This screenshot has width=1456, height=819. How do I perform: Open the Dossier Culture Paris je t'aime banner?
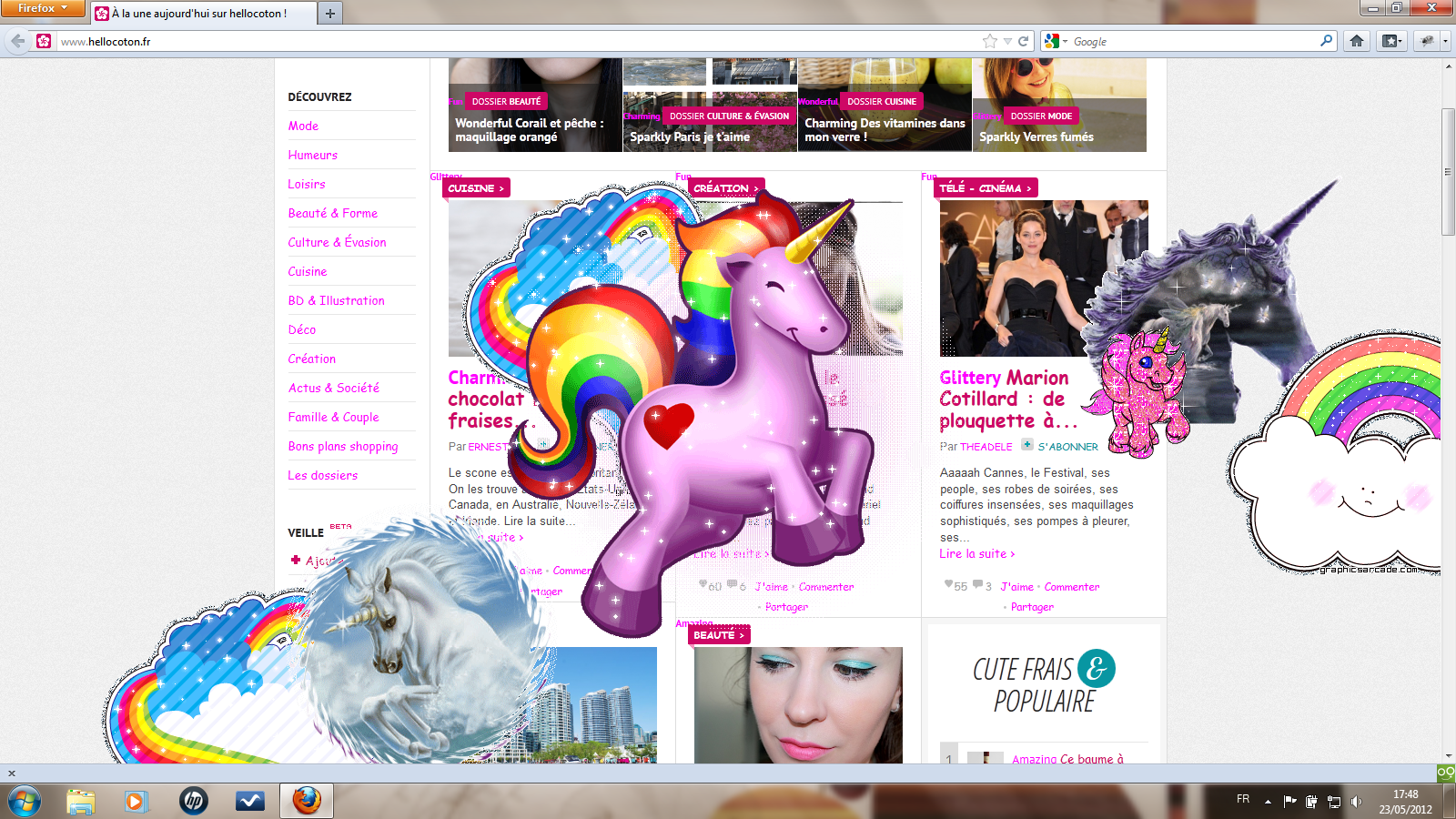[710, 105]
